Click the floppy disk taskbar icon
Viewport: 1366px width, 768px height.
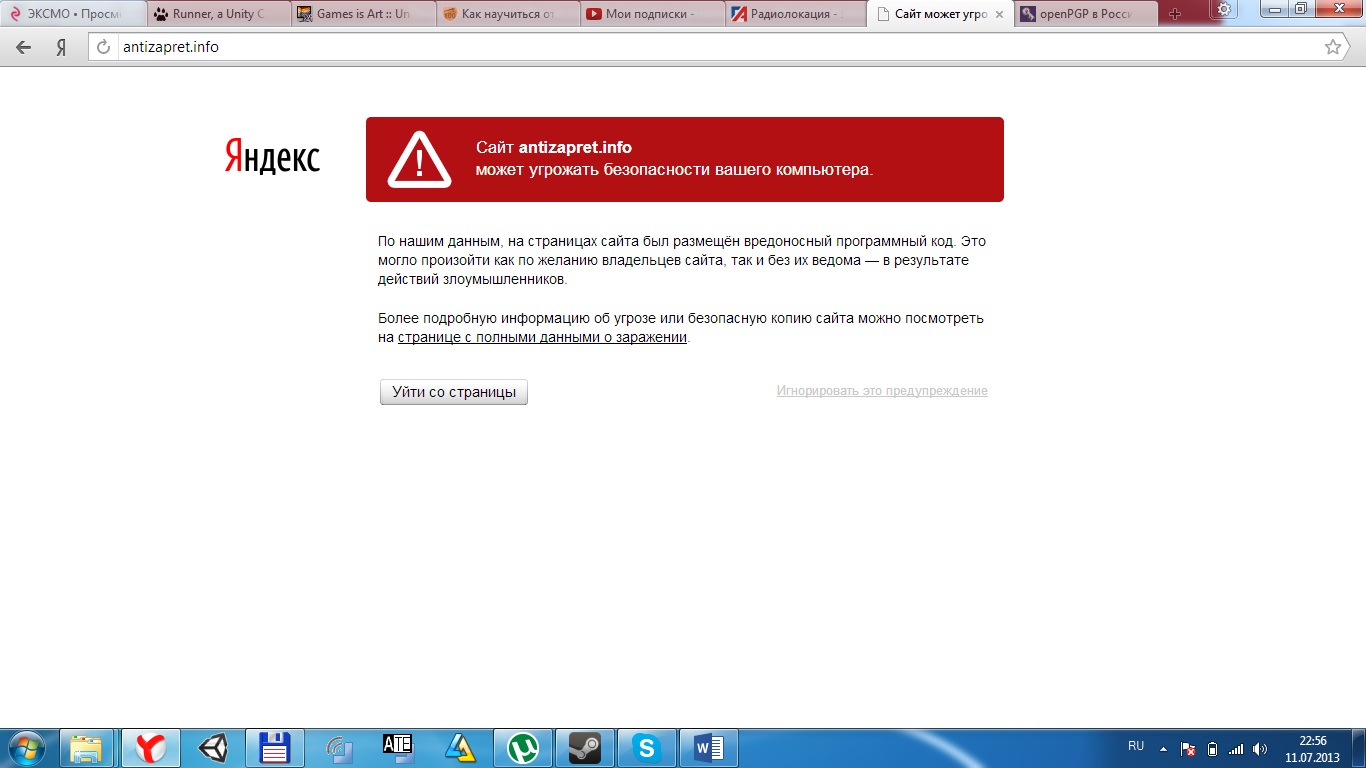(x=274, y=748)
